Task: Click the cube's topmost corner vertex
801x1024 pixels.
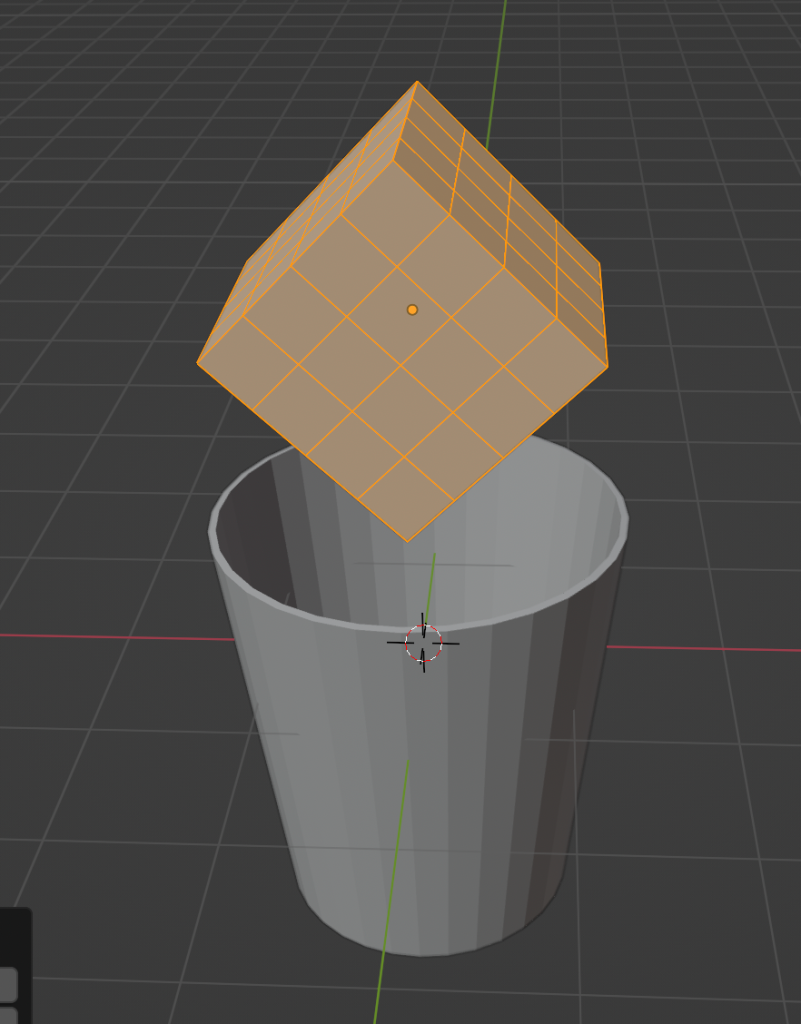Action: [417, 82]
